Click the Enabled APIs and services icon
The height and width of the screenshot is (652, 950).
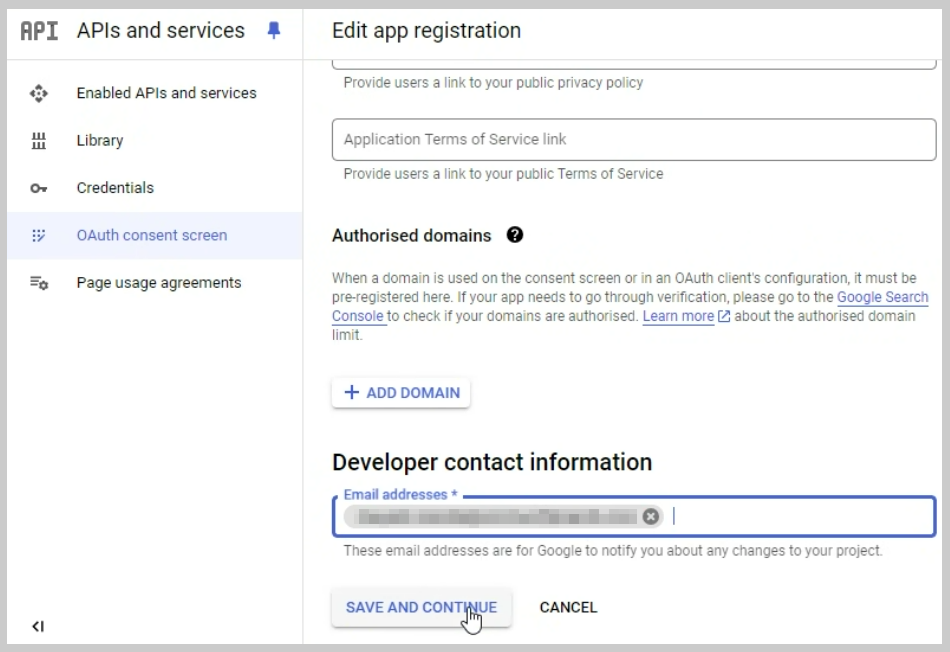coord(39,93)
